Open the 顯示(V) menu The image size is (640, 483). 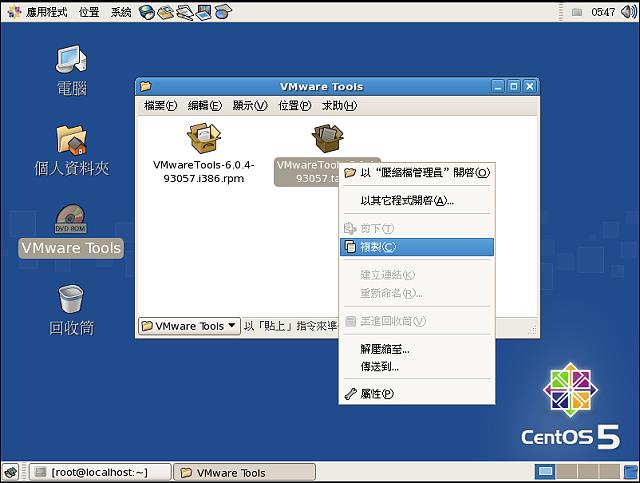[250, 106]
